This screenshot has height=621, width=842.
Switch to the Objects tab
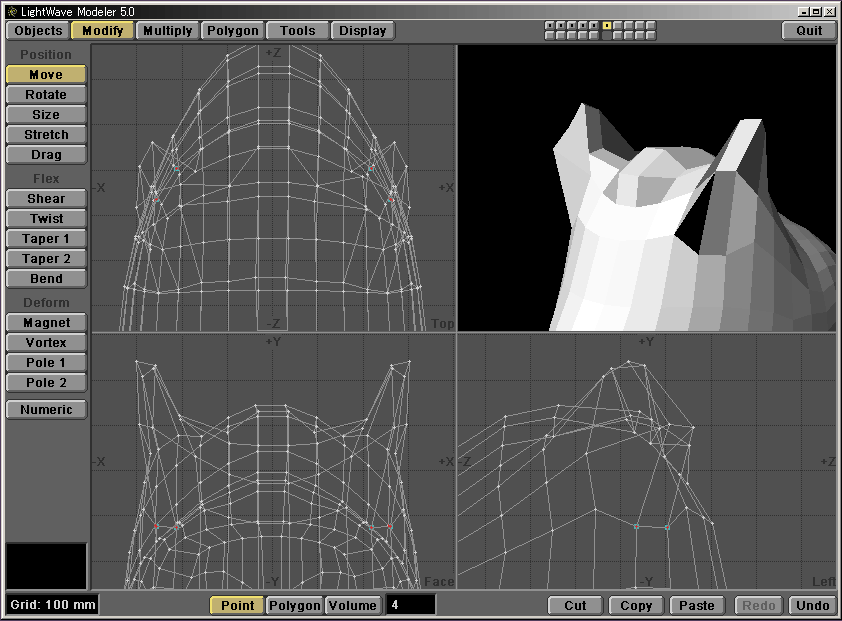[38, 30]
